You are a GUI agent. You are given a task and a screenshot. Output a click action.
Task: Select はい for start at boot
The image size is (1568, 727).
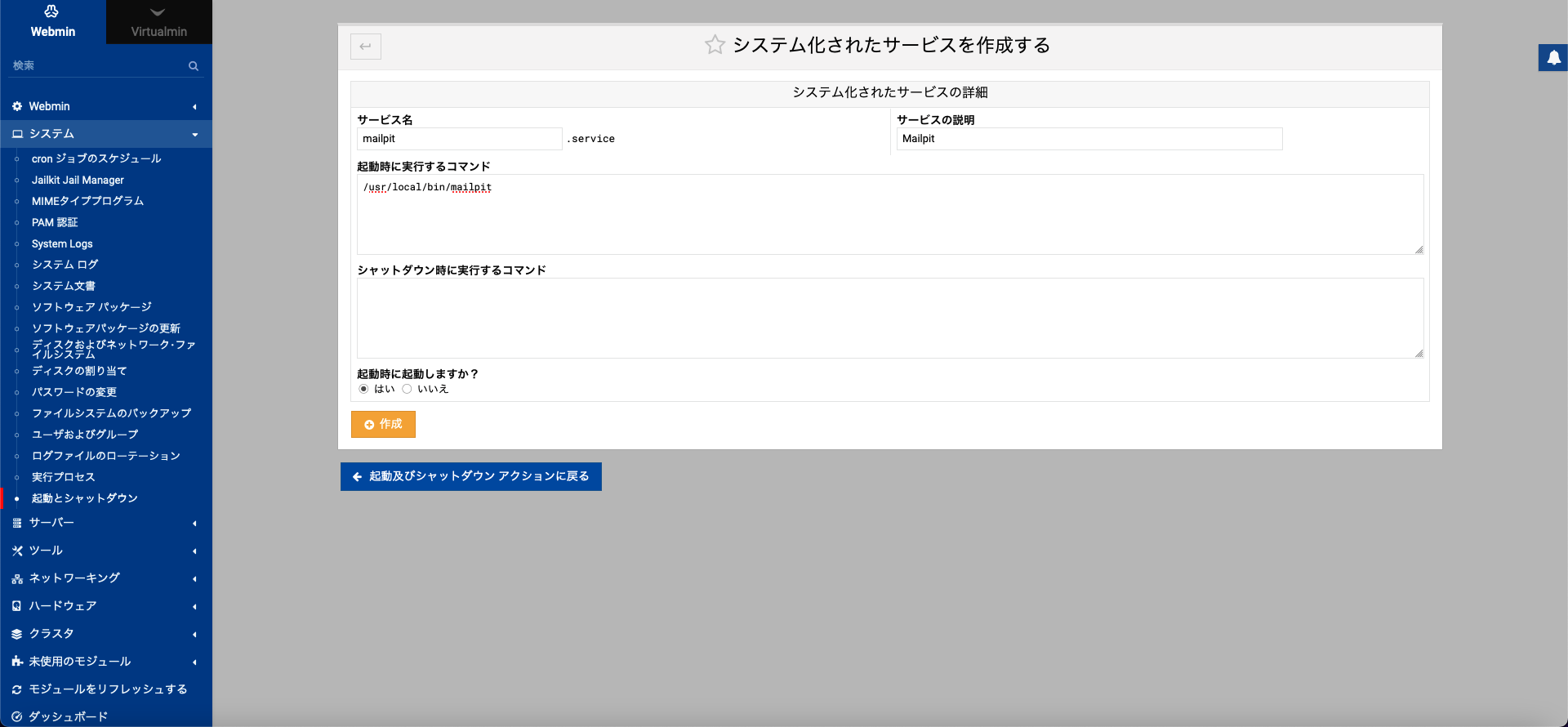tap(363, 389)
